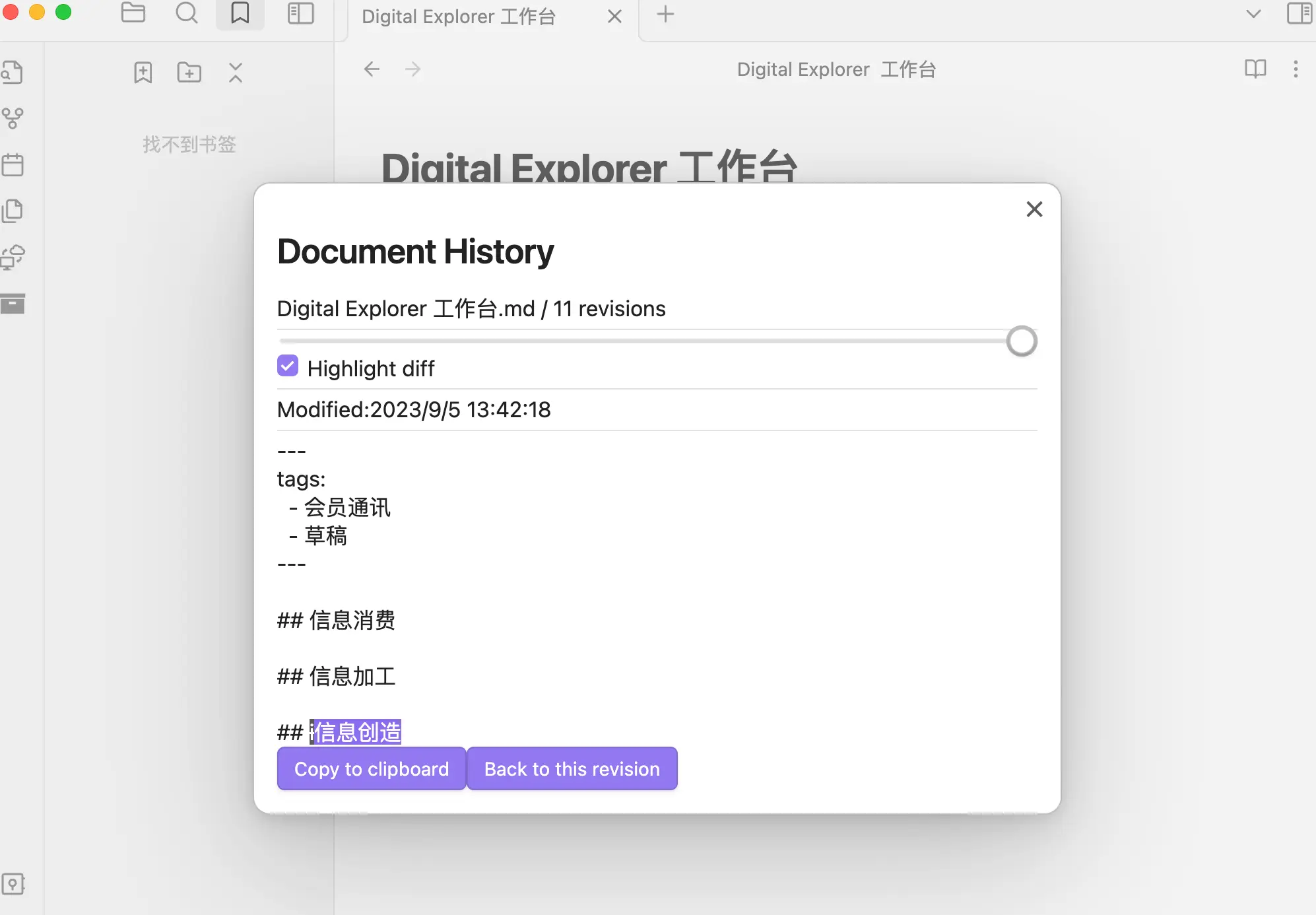Viewport: 1316px width, 915px height.
Task: Toggle the right sidebar icon
Action: tap(1299, 13)
